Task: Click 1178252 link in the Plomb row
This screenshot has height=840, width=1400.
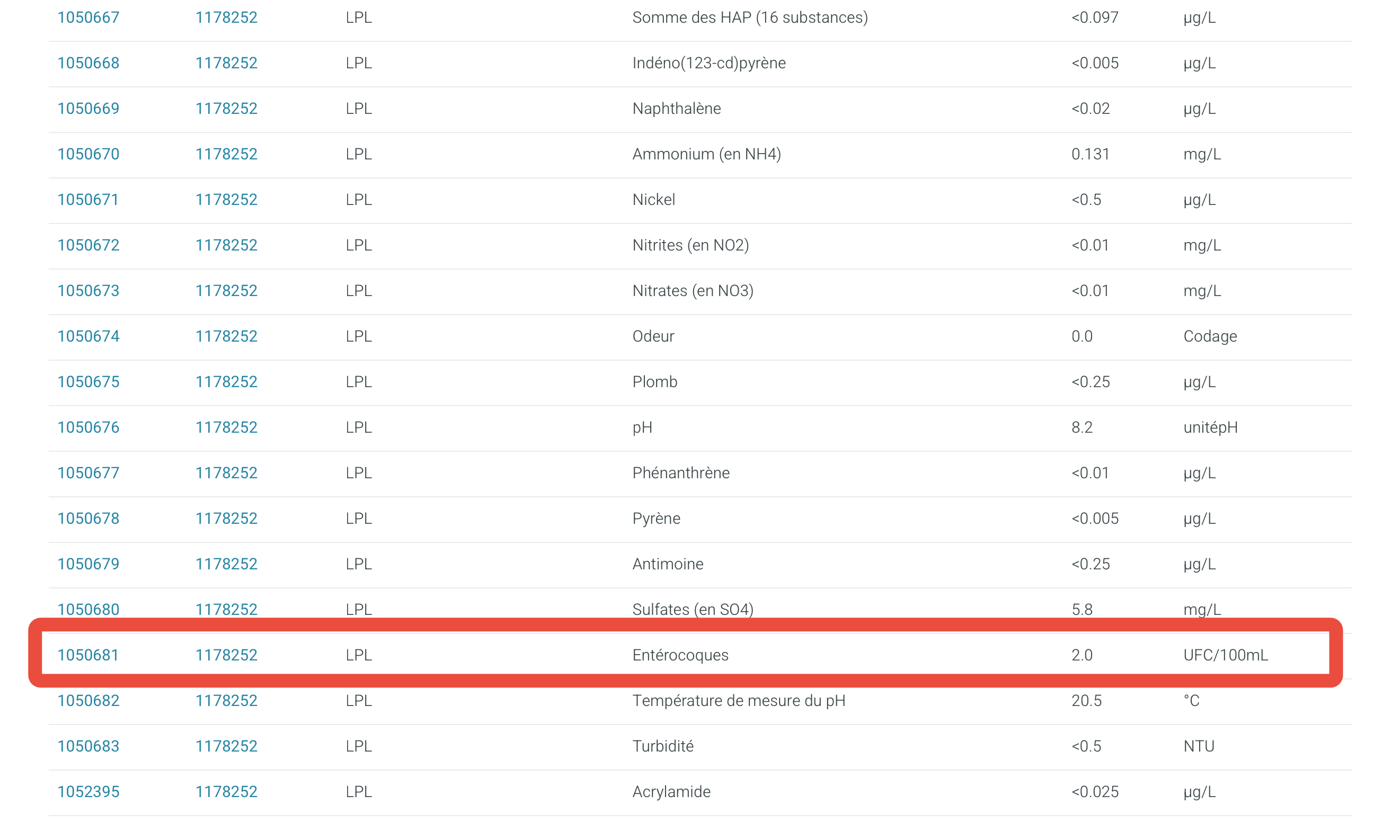Action: [226, 382]
